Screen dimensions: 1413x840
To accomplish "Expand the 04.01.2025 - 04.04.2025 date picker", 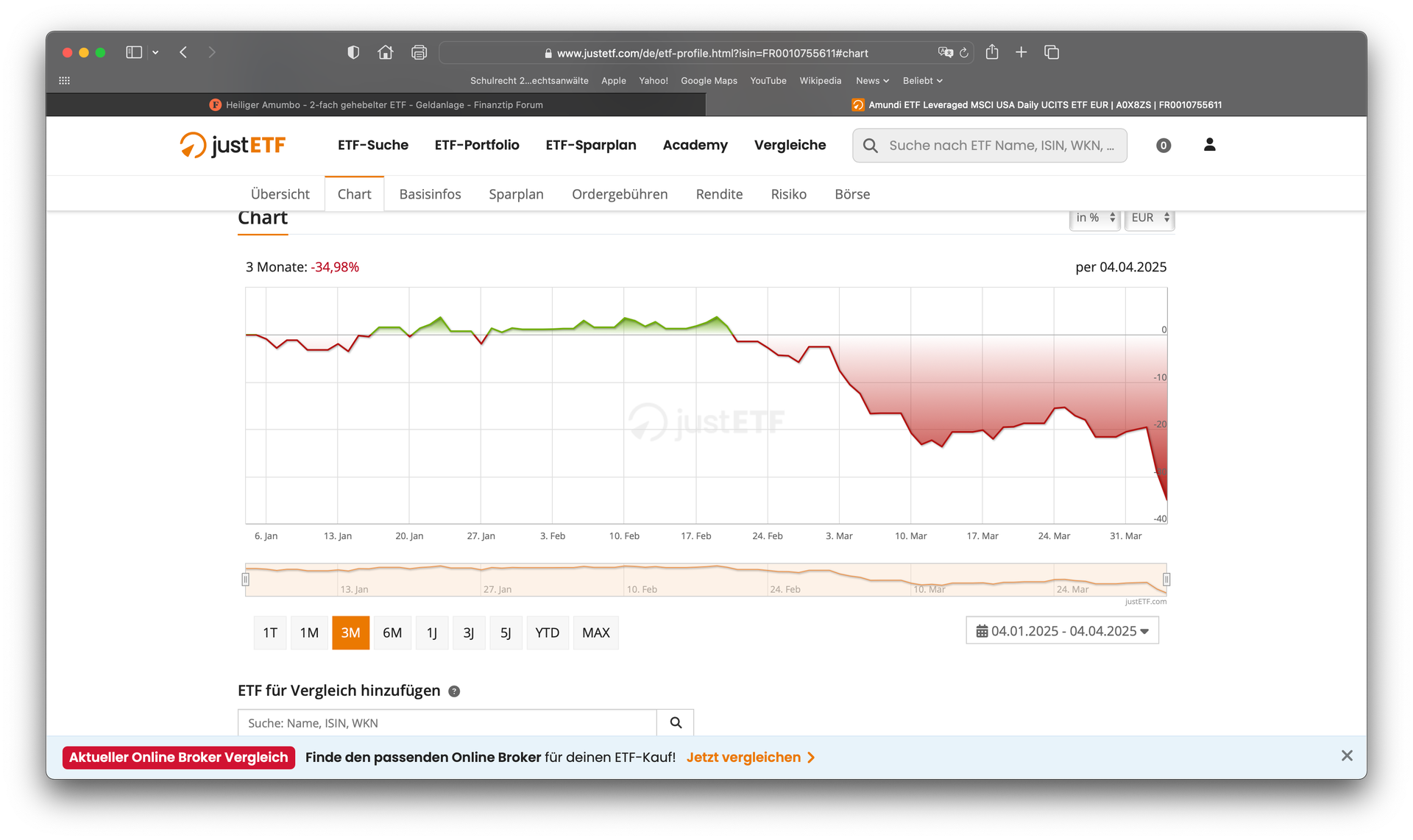I will pos(1062,631).
